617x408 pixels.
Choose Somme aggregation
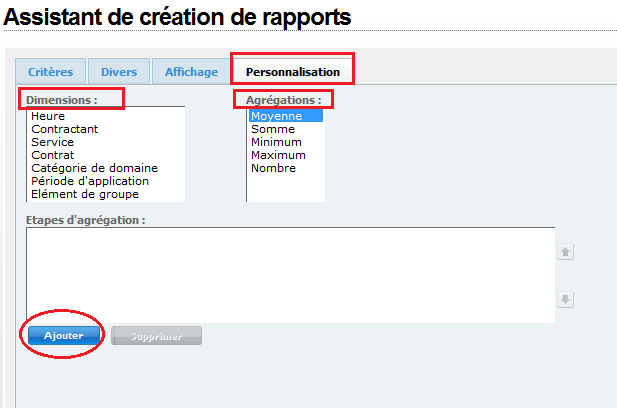286,129
